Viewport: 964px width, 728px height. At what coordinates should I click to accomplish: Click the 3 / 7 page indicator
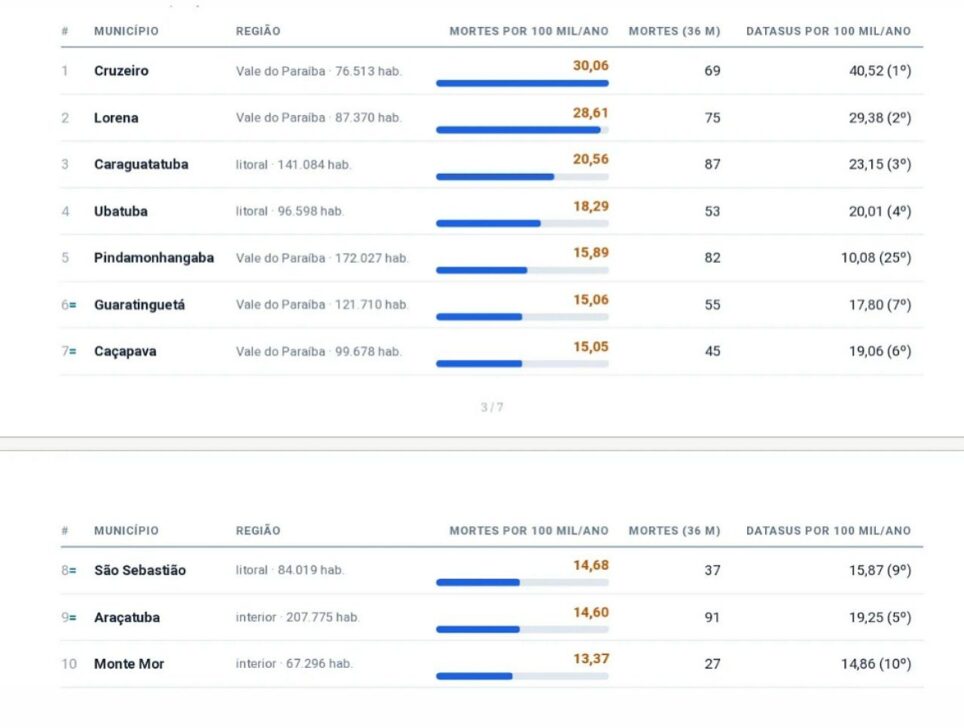click(492, 407)
